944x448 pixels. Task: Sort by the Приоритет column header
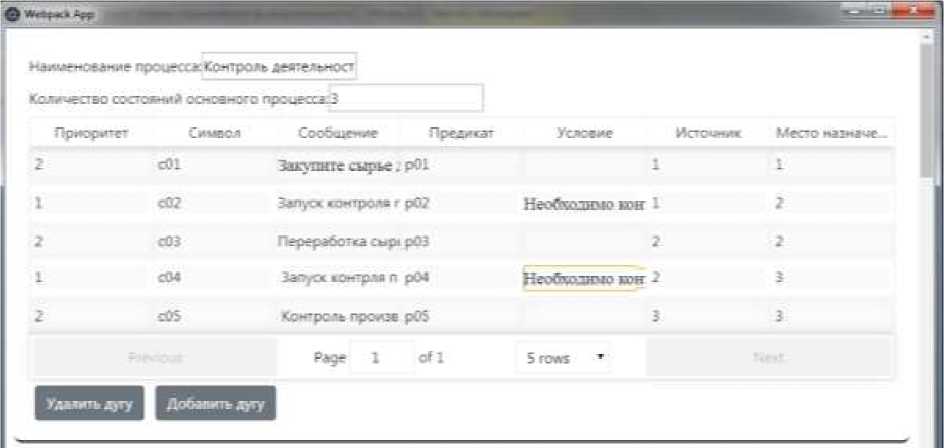point(91,133)
